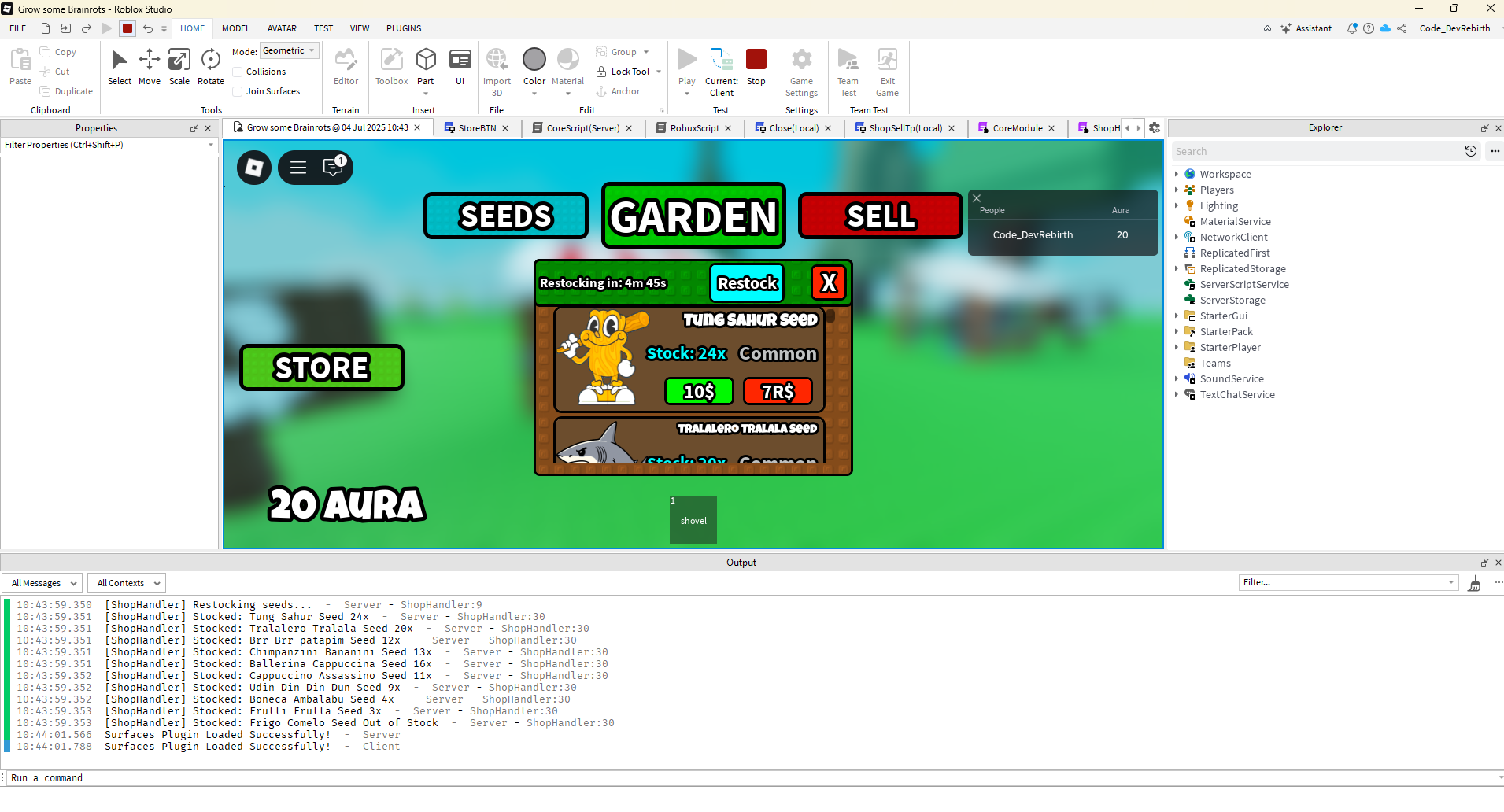1504x812 pixels.
Task: Click the share icon in top bar
Action: [1402, 28]
